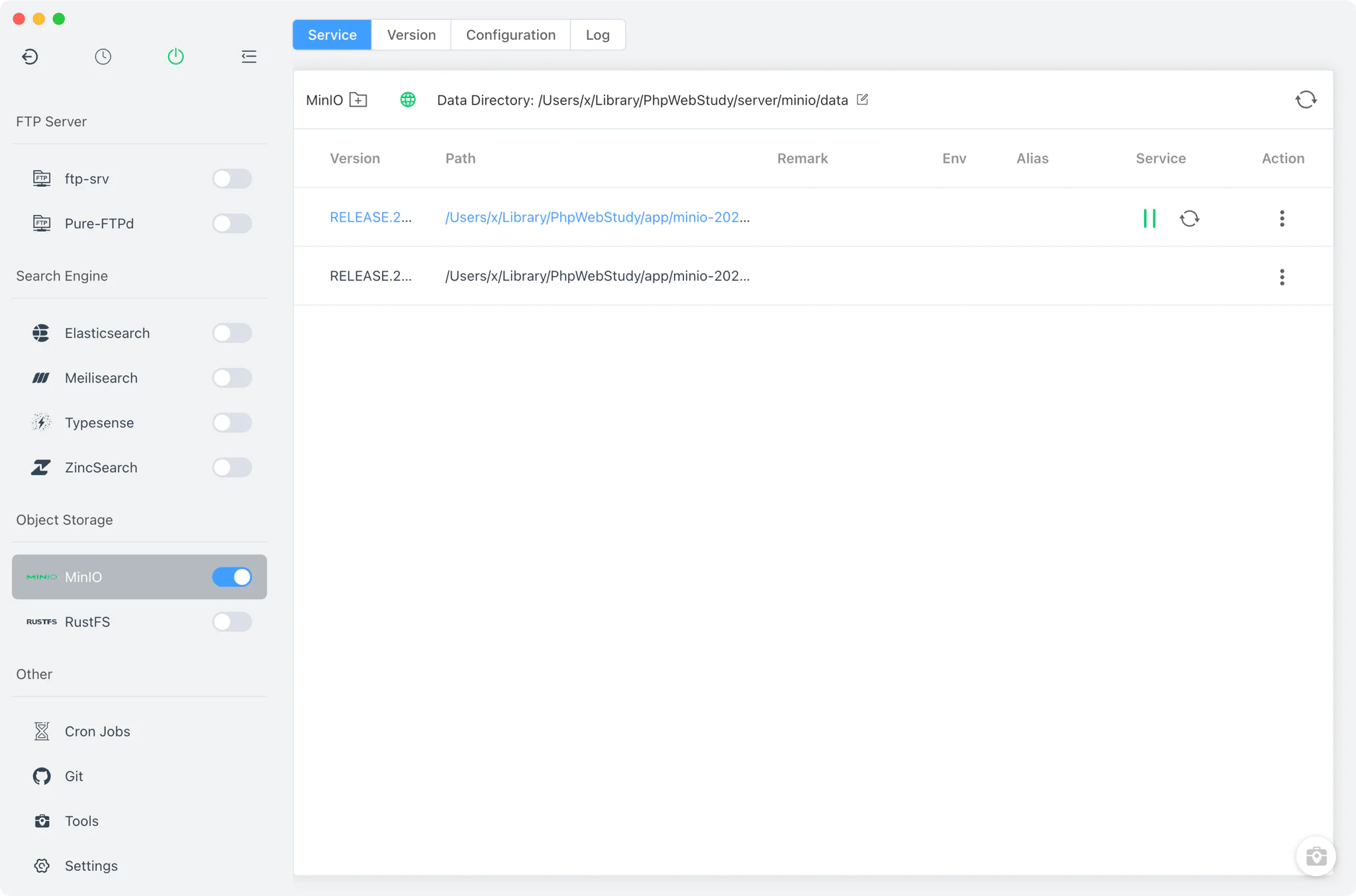Click the ftp-srv FTP icon

42,179
